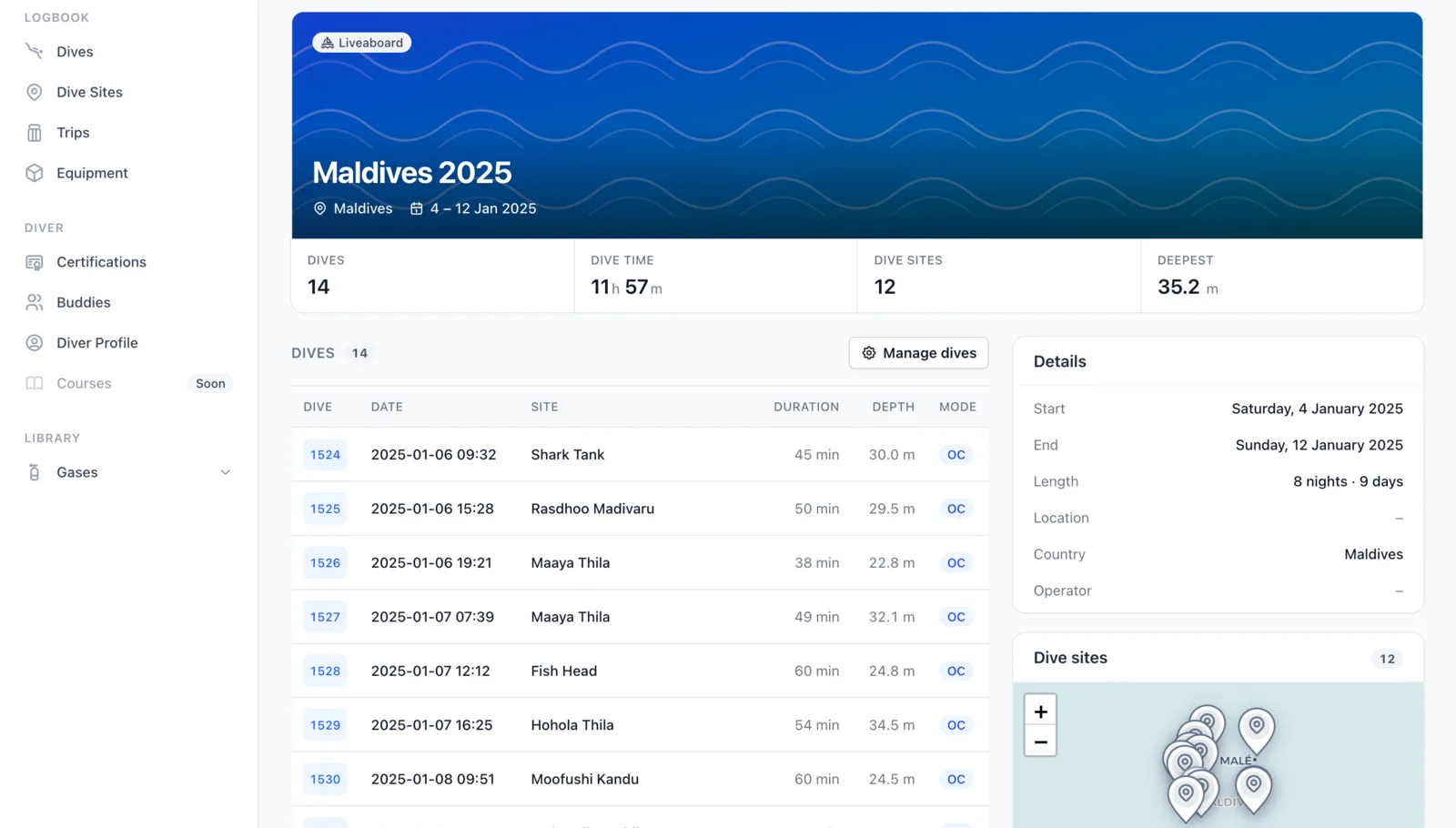
Task: Open dive number 1526
Action: pyautogui.click(x=325, y=563)
